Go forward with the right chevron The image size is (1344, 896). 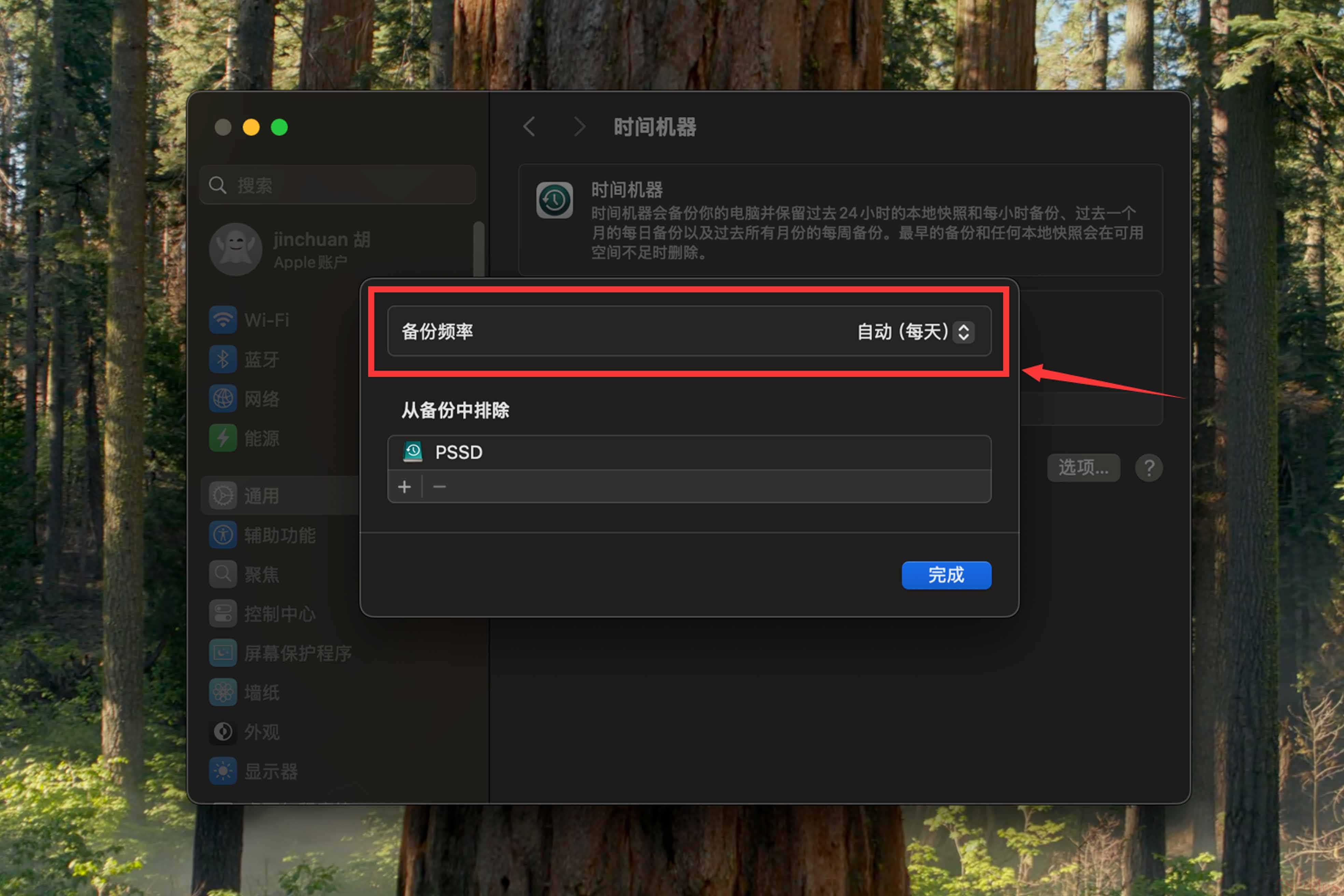(579, 127)
